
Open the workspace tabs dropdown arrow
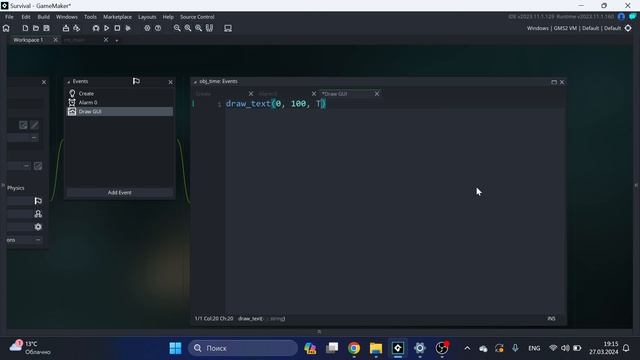tap(117, 40)
